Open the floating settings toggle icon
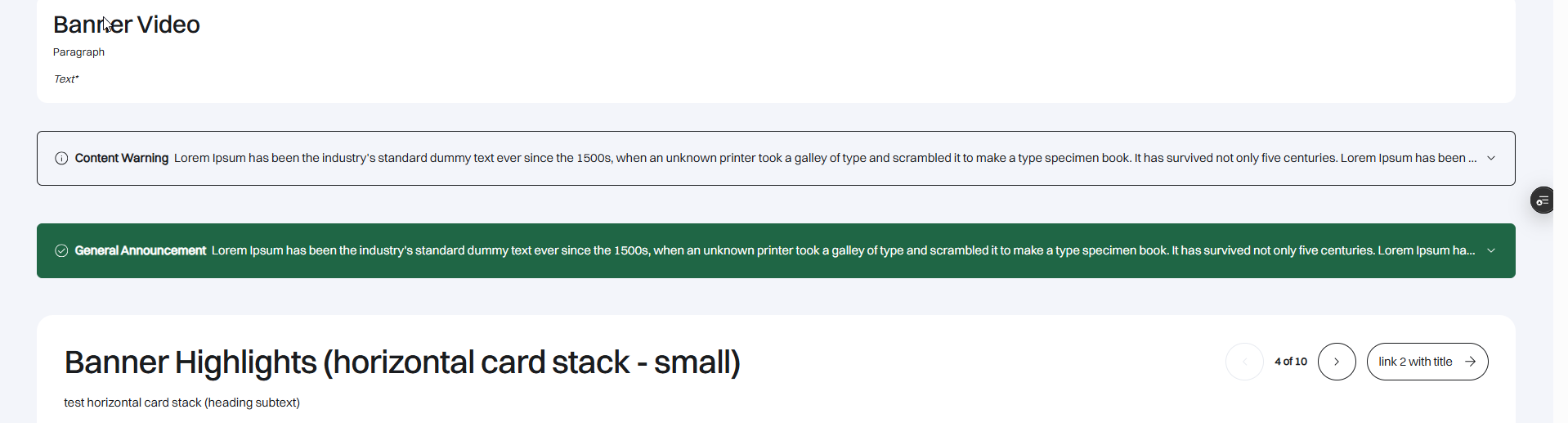The width and height of the screenshot is (1568, 423). 1542,200
